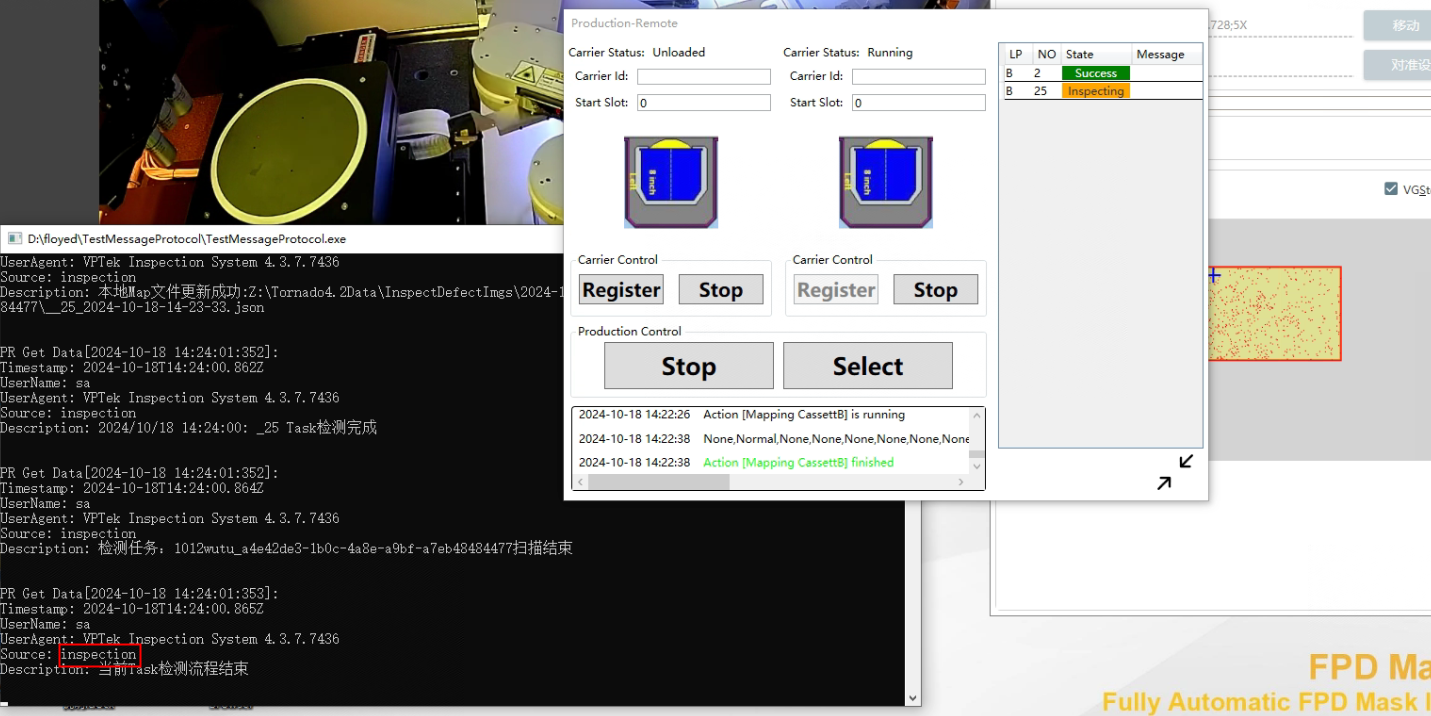Click 'Carrier Status: Running' label
Screen dimensions: 1431x716
[x=848, y=52]
